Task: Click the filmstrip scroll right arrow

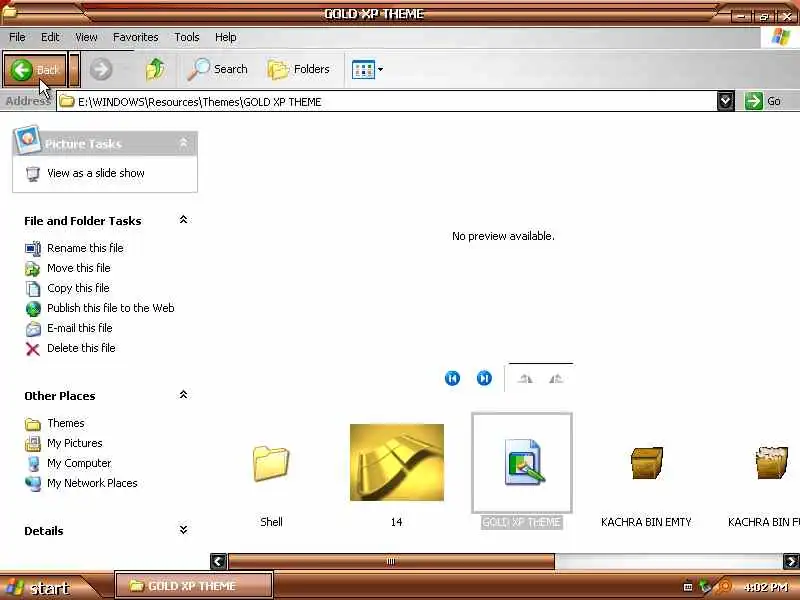Action: [791, 562]
